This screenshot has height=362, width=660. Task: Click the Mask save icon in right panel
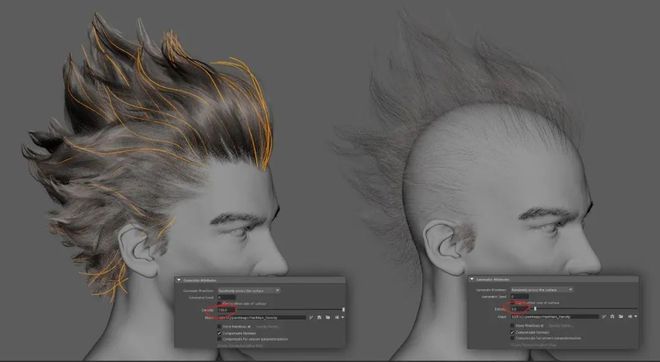click(612, 316)
